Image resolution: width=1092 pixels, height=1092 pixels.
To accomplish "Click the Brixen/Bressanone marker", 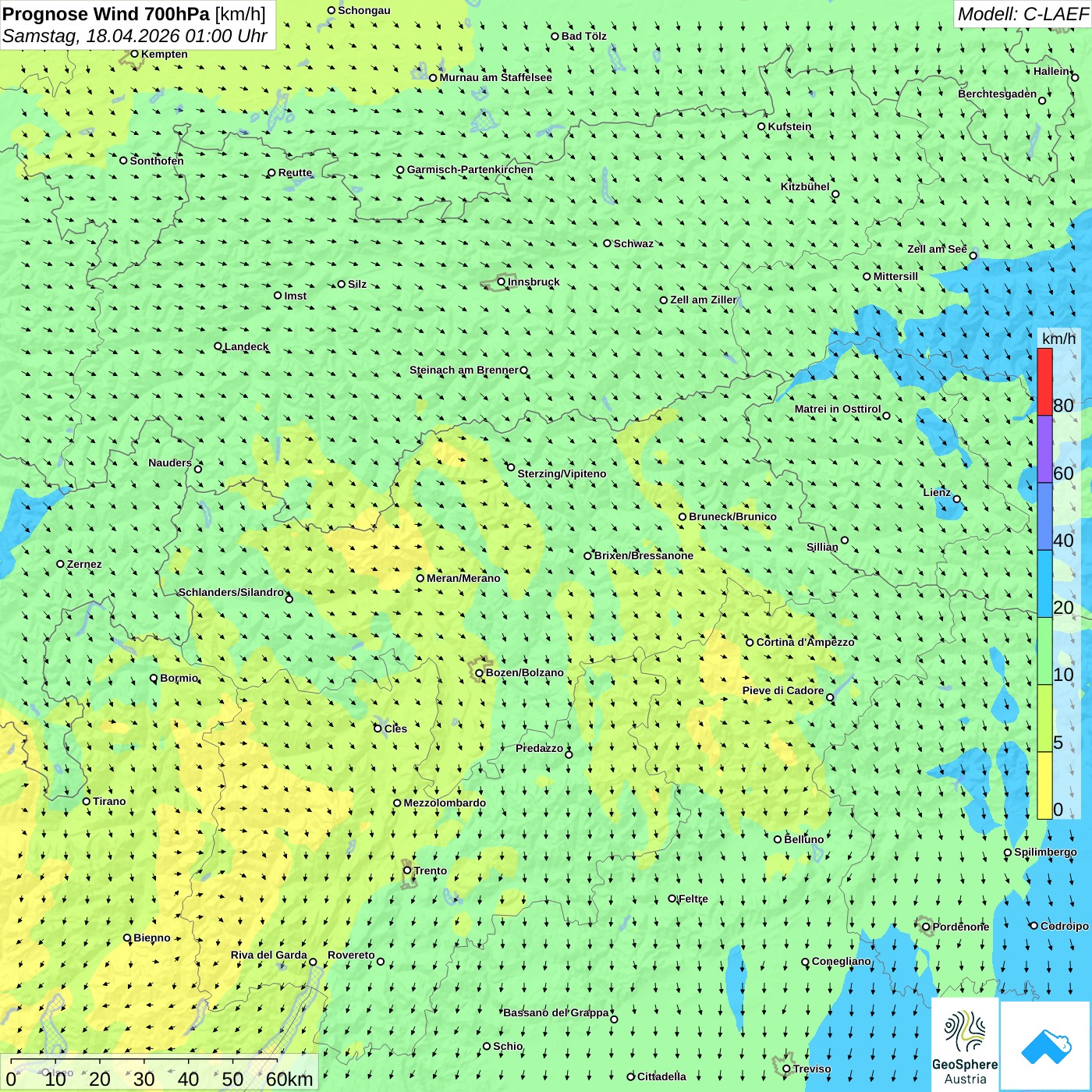I will (x=588, y=556).
